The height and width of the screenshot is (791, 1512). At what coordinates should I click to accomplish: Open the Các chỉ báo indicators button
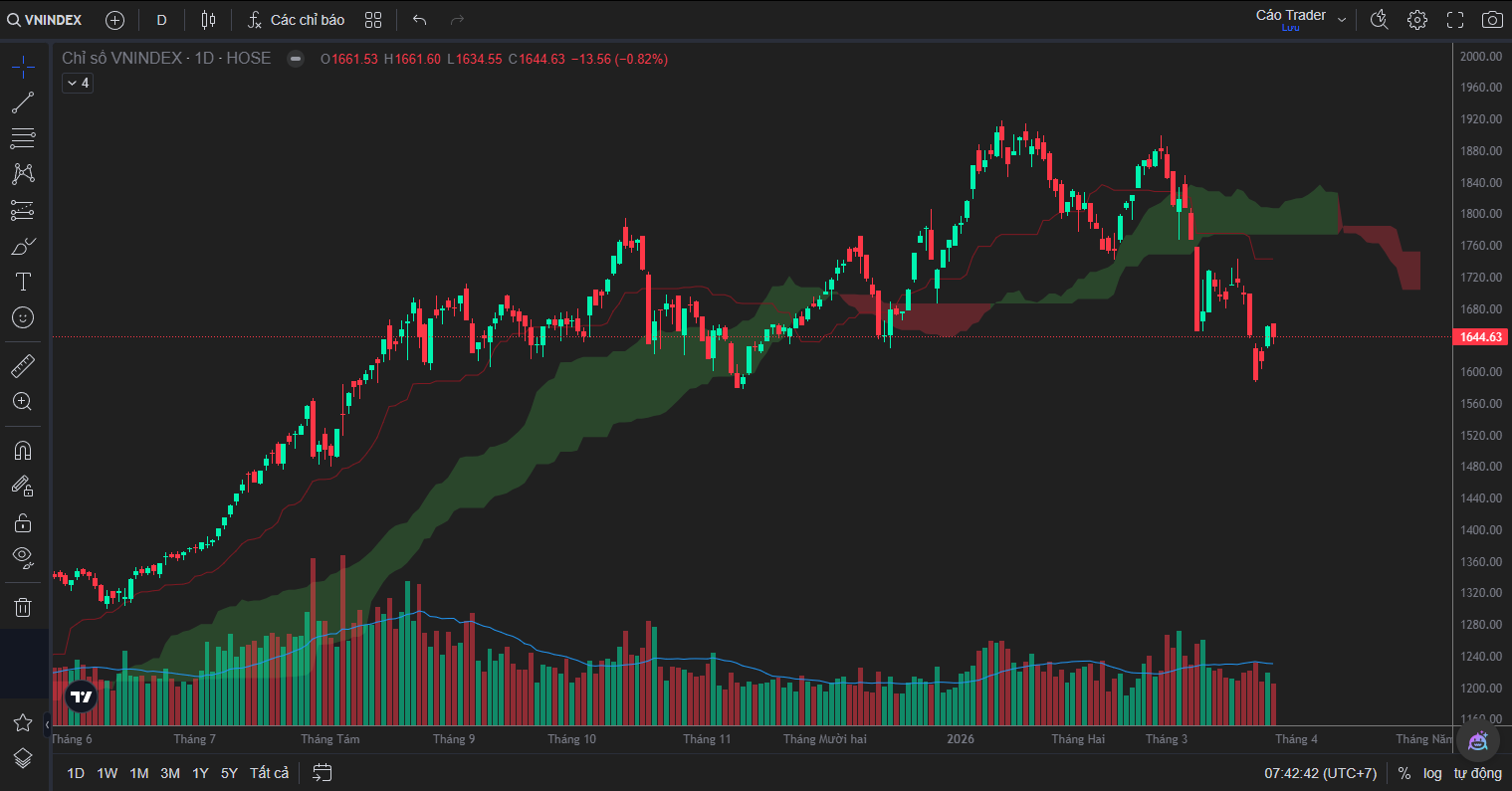click(297, 20)
